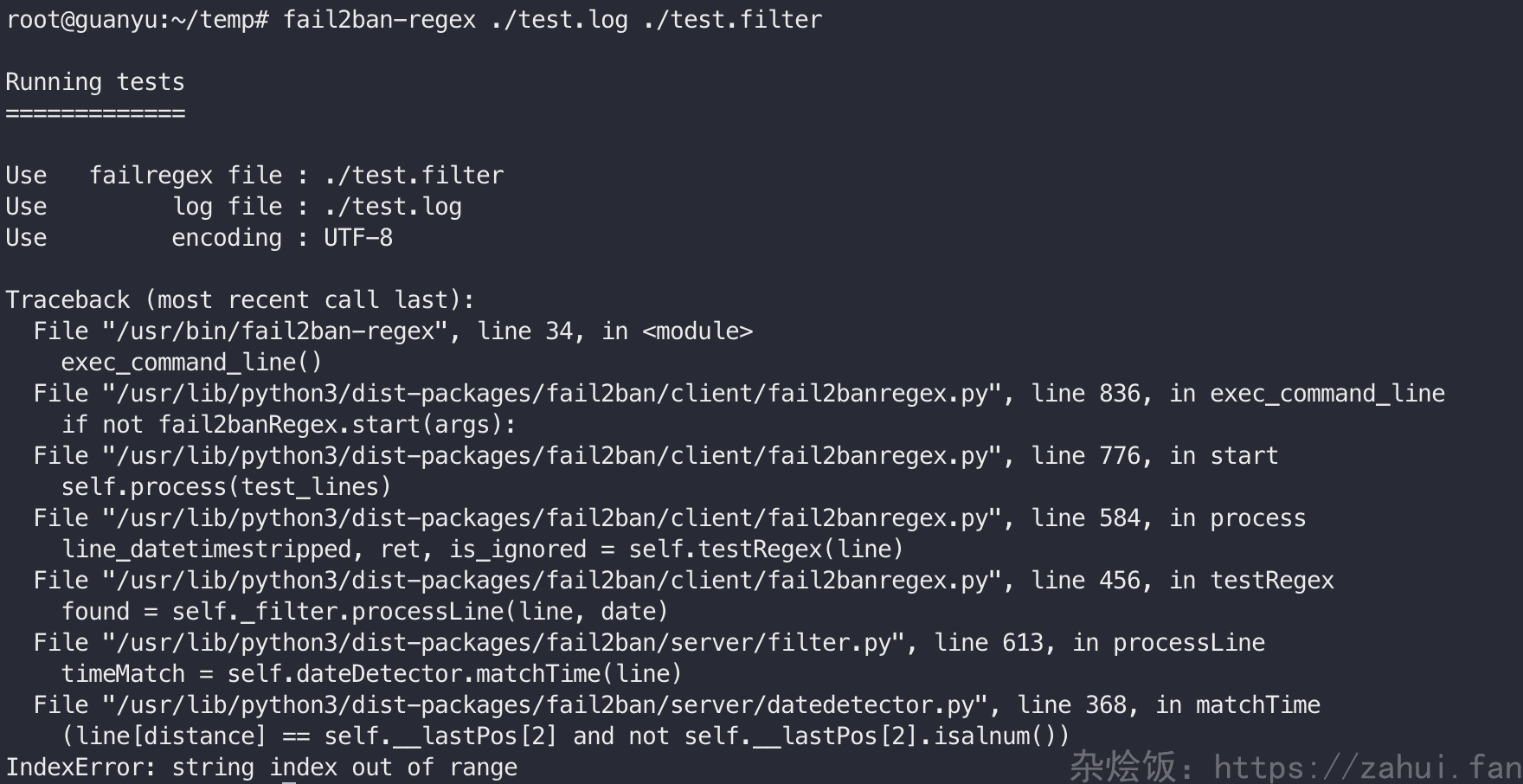Click the failregex file path ./test.filter
The width and height of the screenshot is (1523, 784).
[x=414, y=176]
